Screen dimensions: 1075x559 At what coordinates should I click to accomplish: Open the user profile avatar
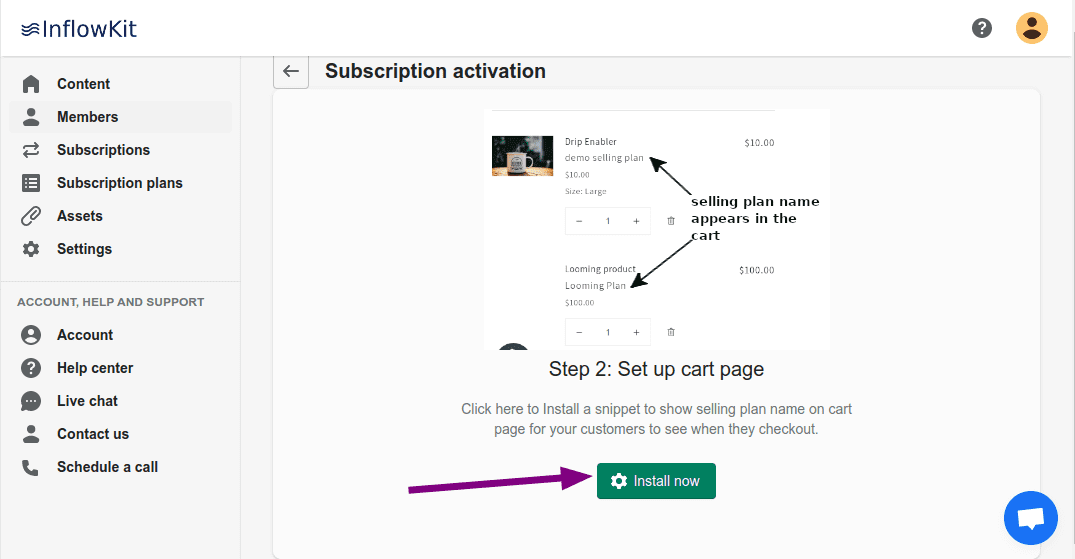pos(1031,28)
